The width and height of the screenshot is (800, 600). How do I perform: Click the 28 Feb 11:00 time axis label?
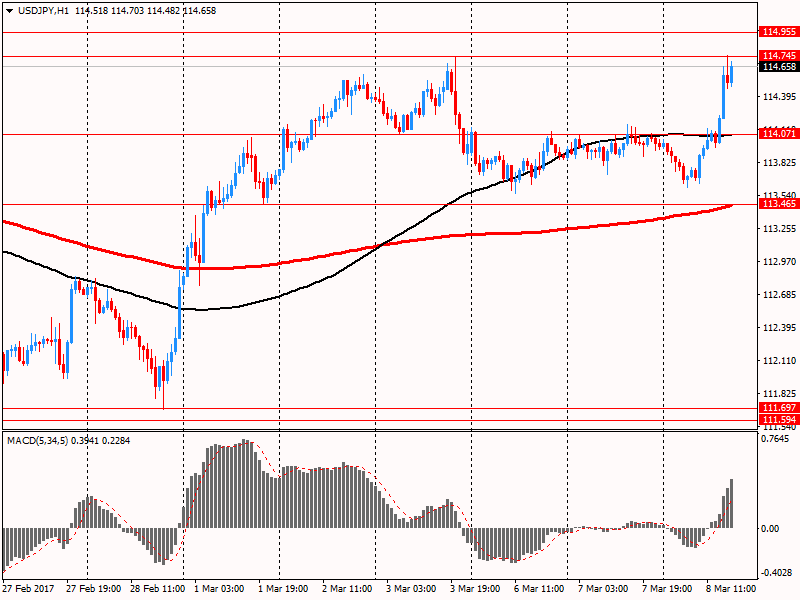click(x=157, y=588)
